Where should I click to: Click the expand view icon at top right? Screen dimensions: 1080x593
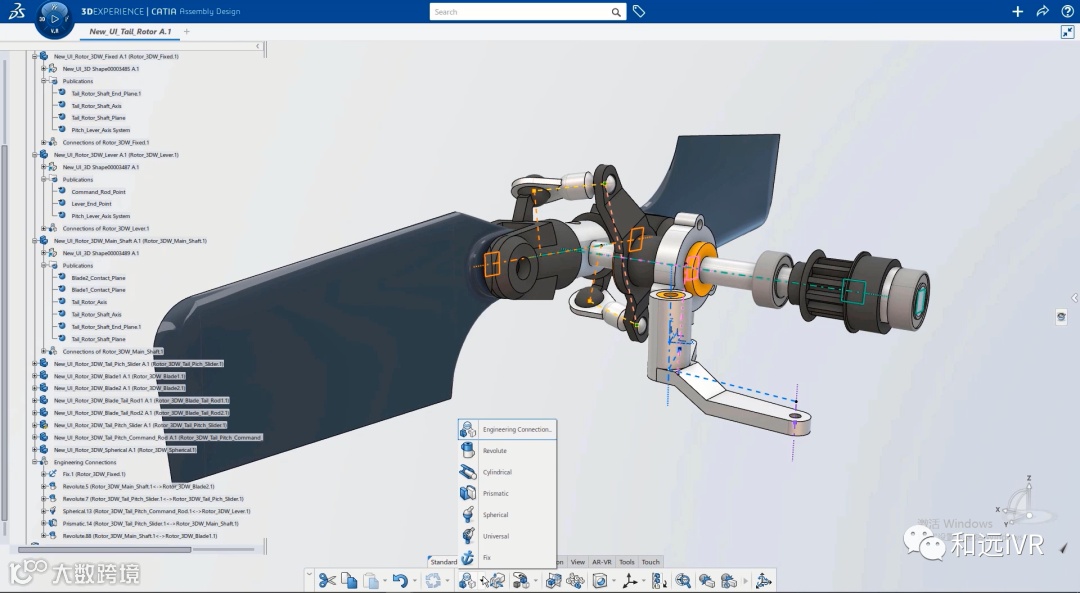[1068, 32]
